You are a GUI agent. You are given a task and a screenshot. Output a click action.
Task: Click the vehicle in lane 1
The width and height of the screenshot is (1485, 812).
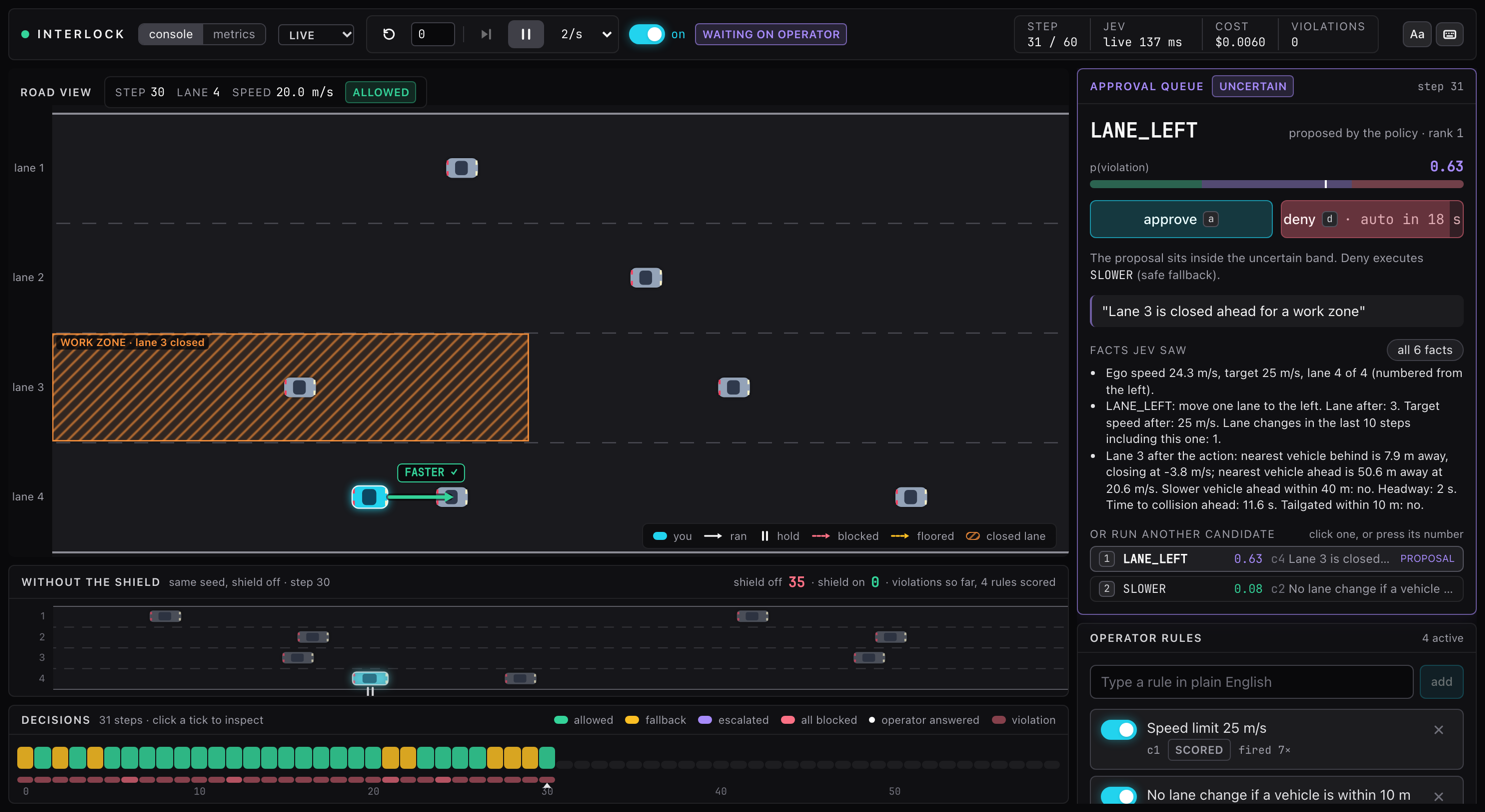(462, 168)
